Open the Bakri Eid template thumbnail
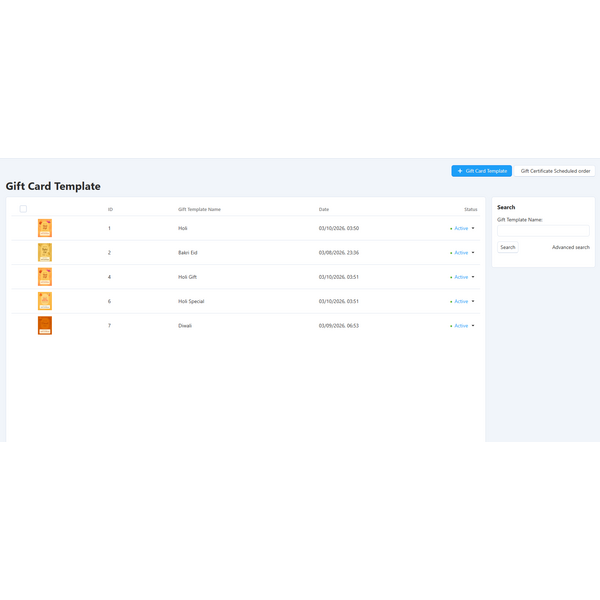600x600 pixels. pyautogui.click(x=44, y=253)
